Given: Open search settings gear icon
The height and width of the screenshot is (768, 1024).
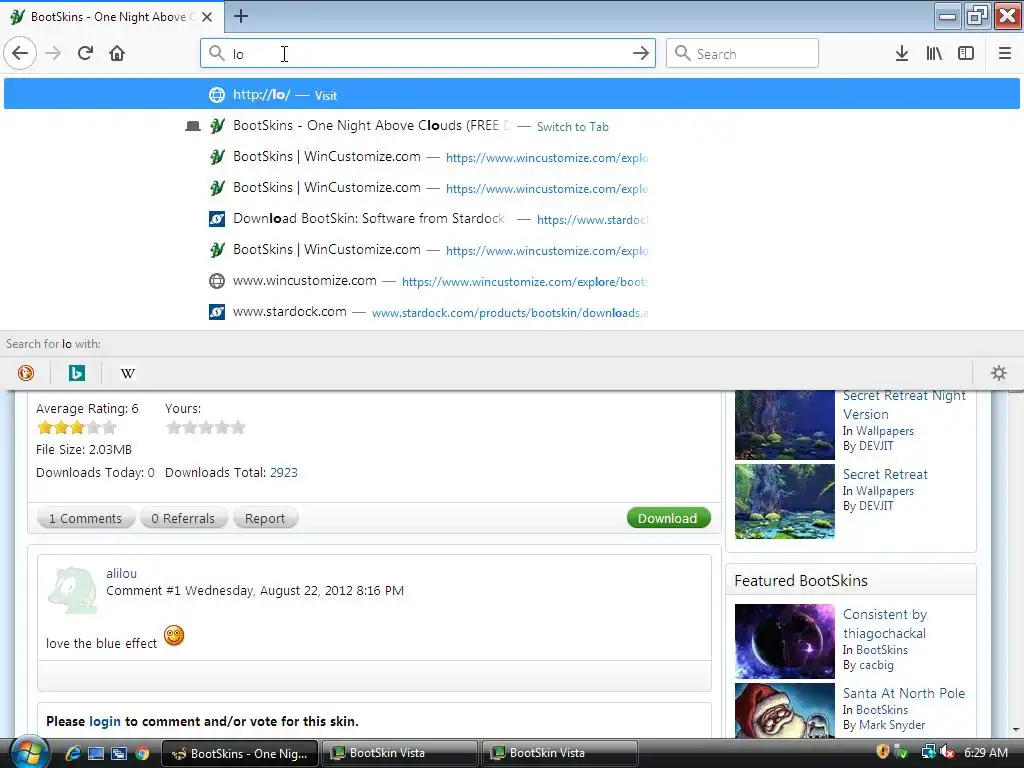Looking at the screenshot, I should pos(999,373).
